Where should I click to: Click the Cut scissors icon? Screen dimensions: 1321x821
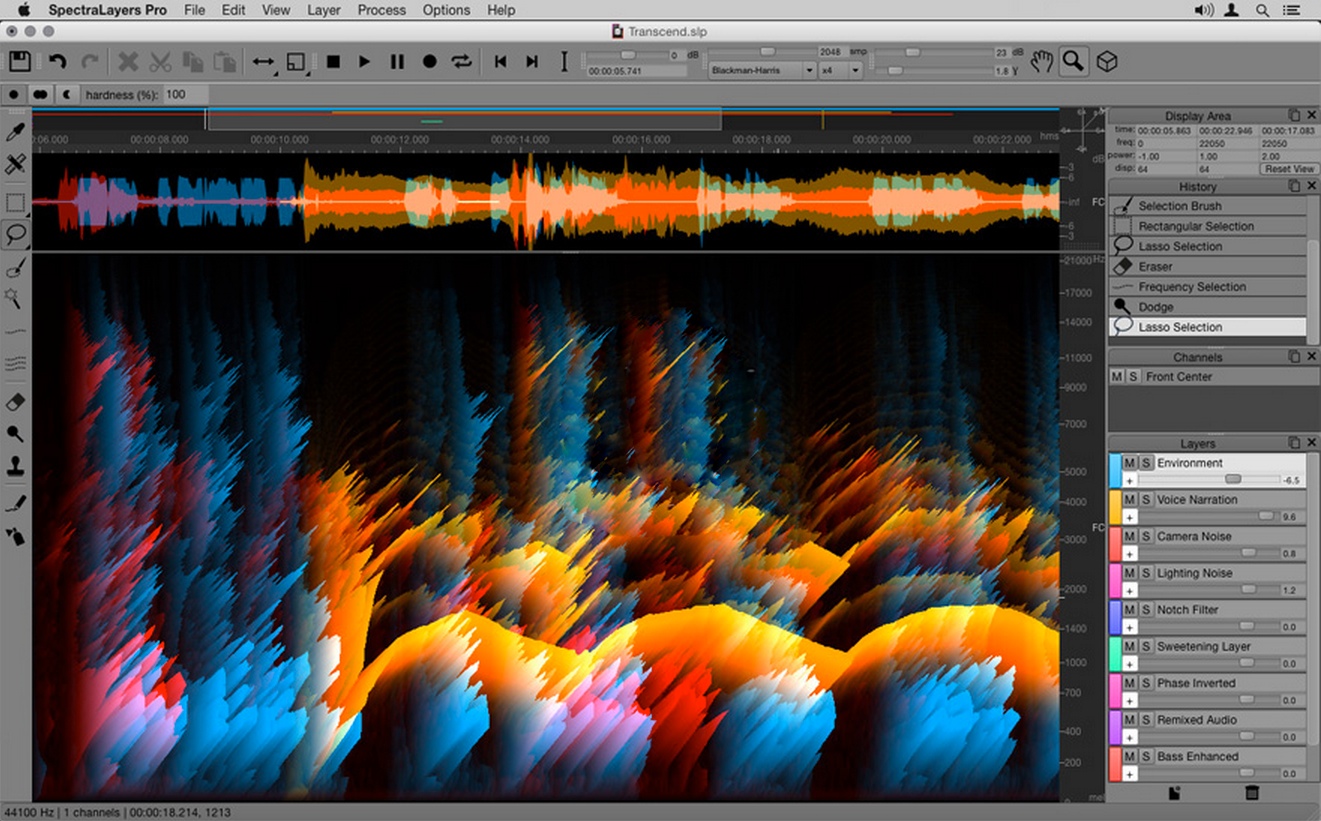click(160, 61)
